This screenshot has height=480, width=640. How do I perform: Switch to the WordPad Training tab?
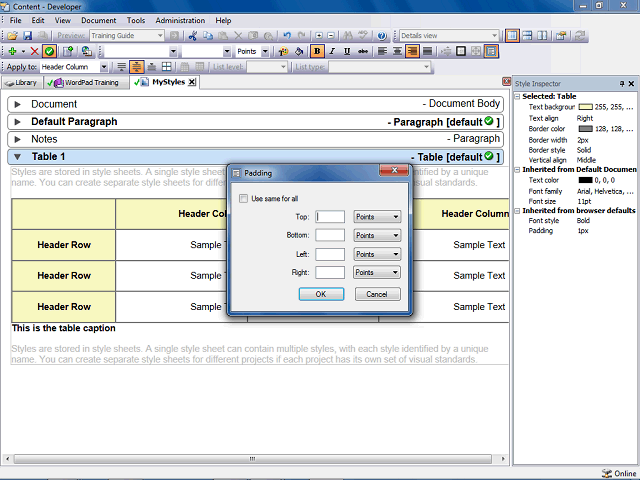coord(86,83)
